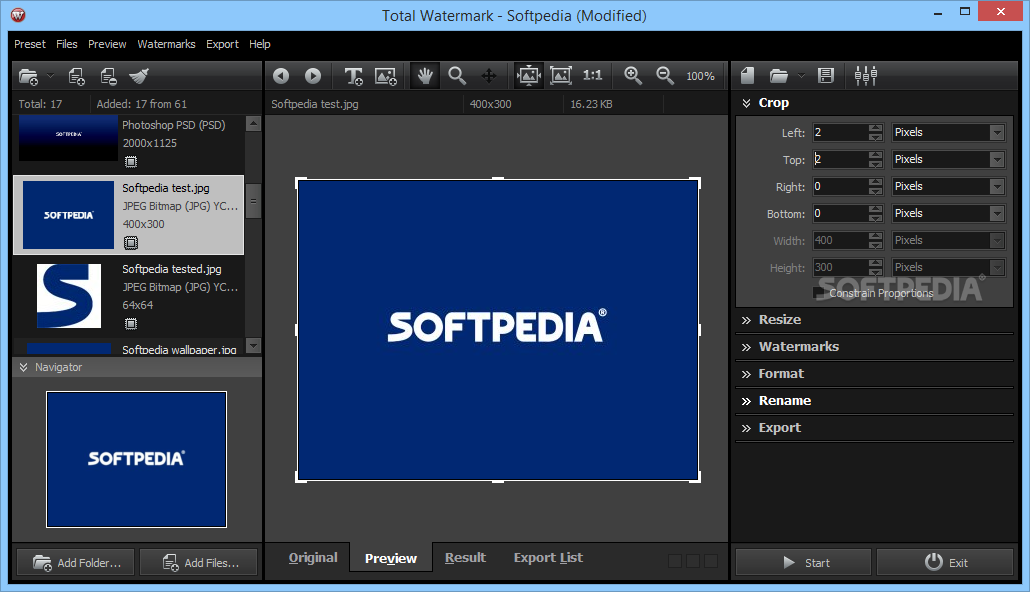The height and width of the screenshot is (592, 1030).
Task: Toggle the checkmark on Softpedia tested.jpg item
Action: [131, 323]
